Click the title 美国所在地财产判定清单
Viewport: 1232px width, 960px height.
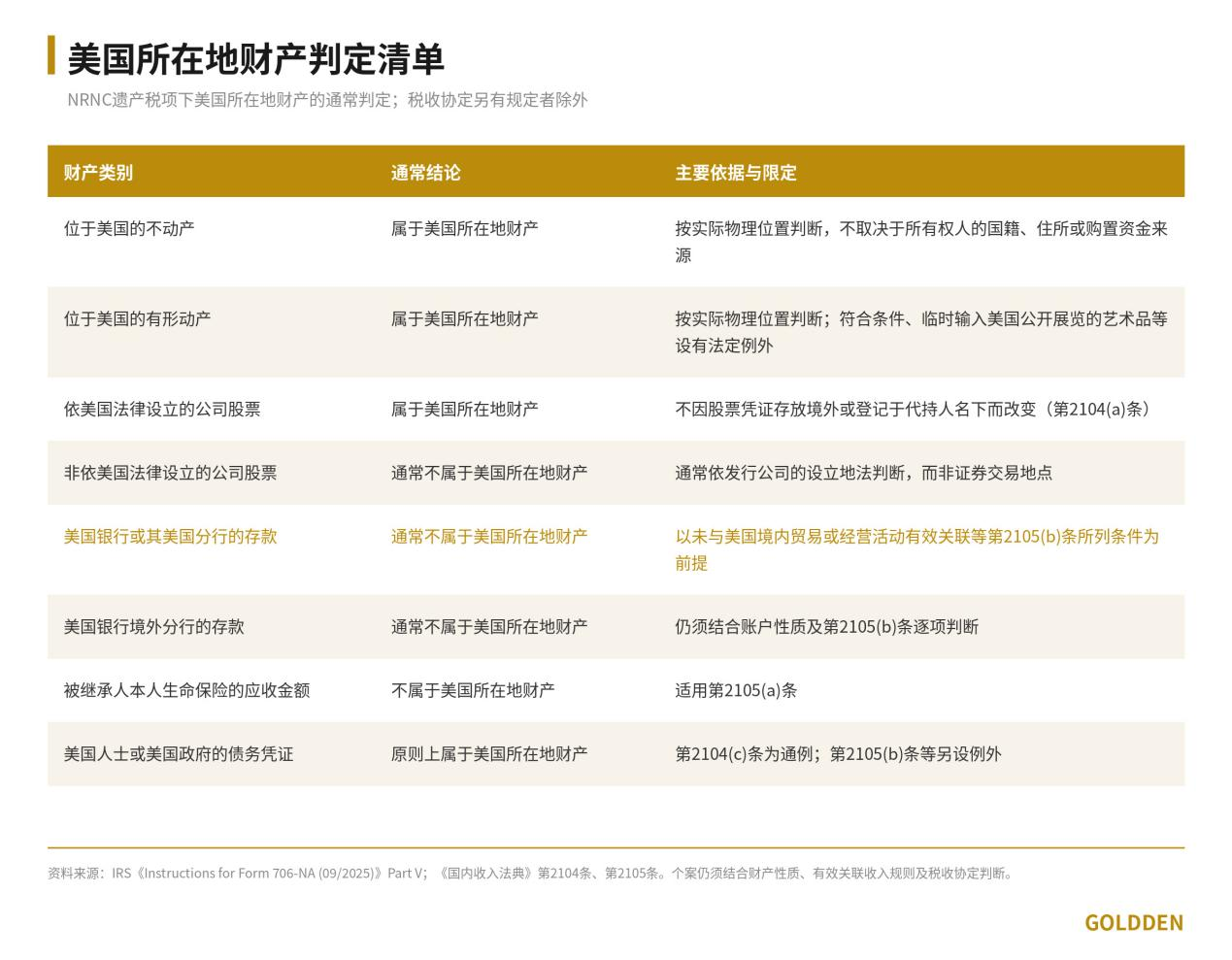pos(255,58)
